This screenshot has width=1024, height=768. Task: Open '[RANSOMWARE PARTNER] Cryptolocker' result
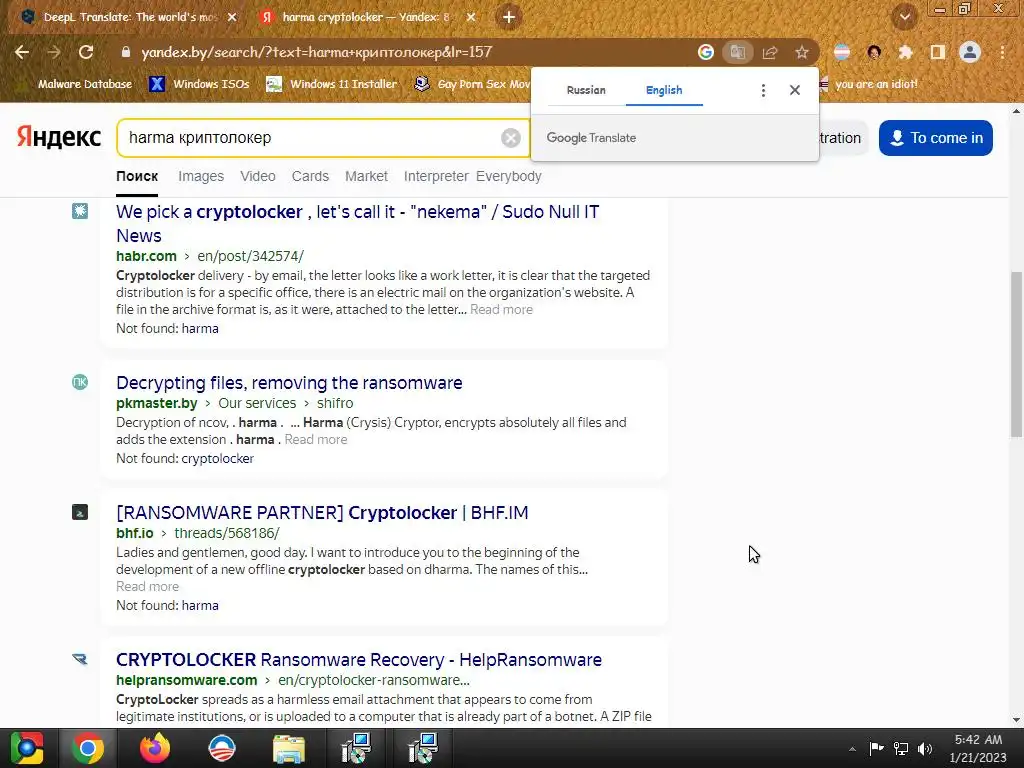[322, 513]
